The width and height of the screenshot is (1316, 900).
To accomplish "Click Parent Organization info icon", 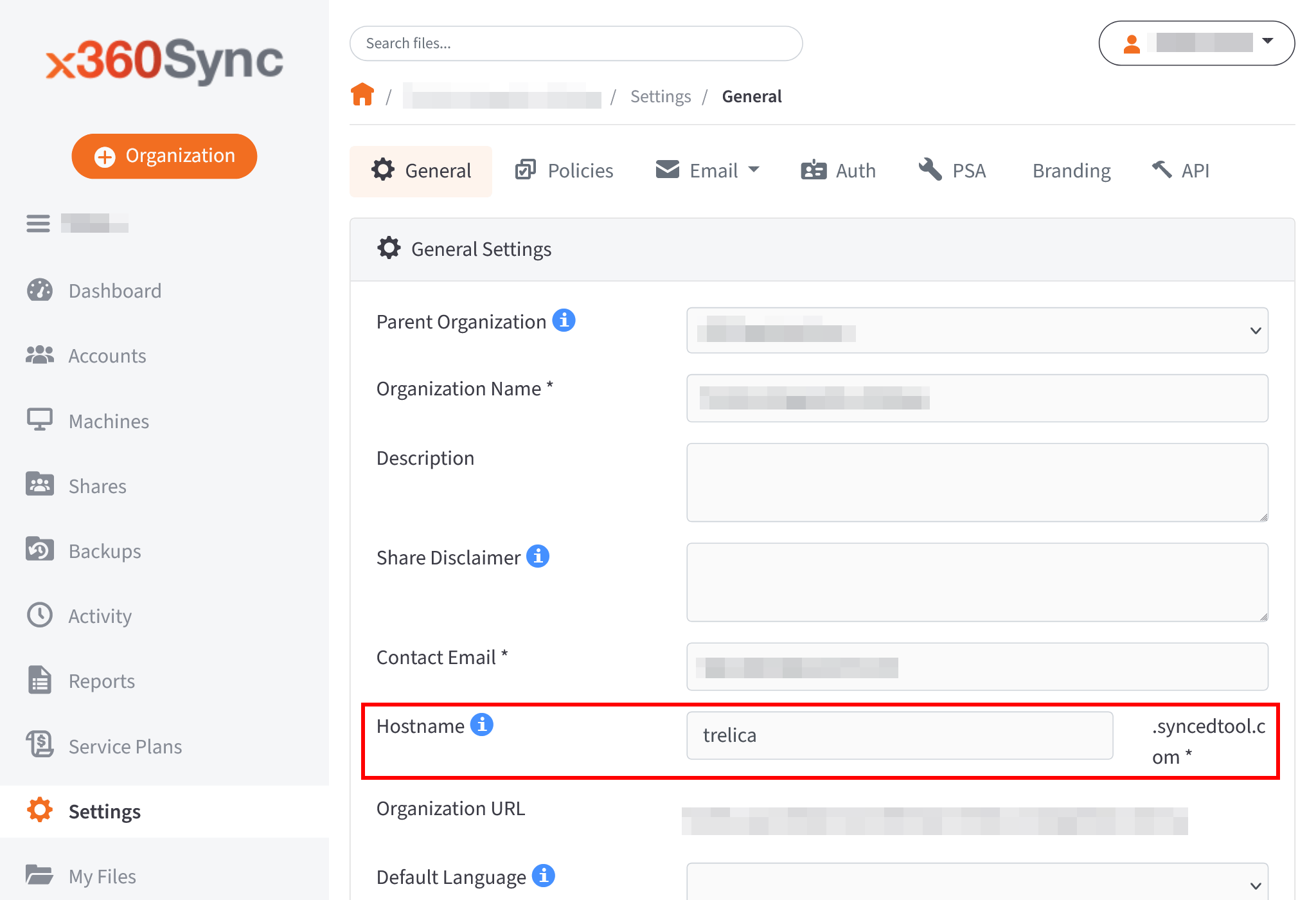I will 564,320.
